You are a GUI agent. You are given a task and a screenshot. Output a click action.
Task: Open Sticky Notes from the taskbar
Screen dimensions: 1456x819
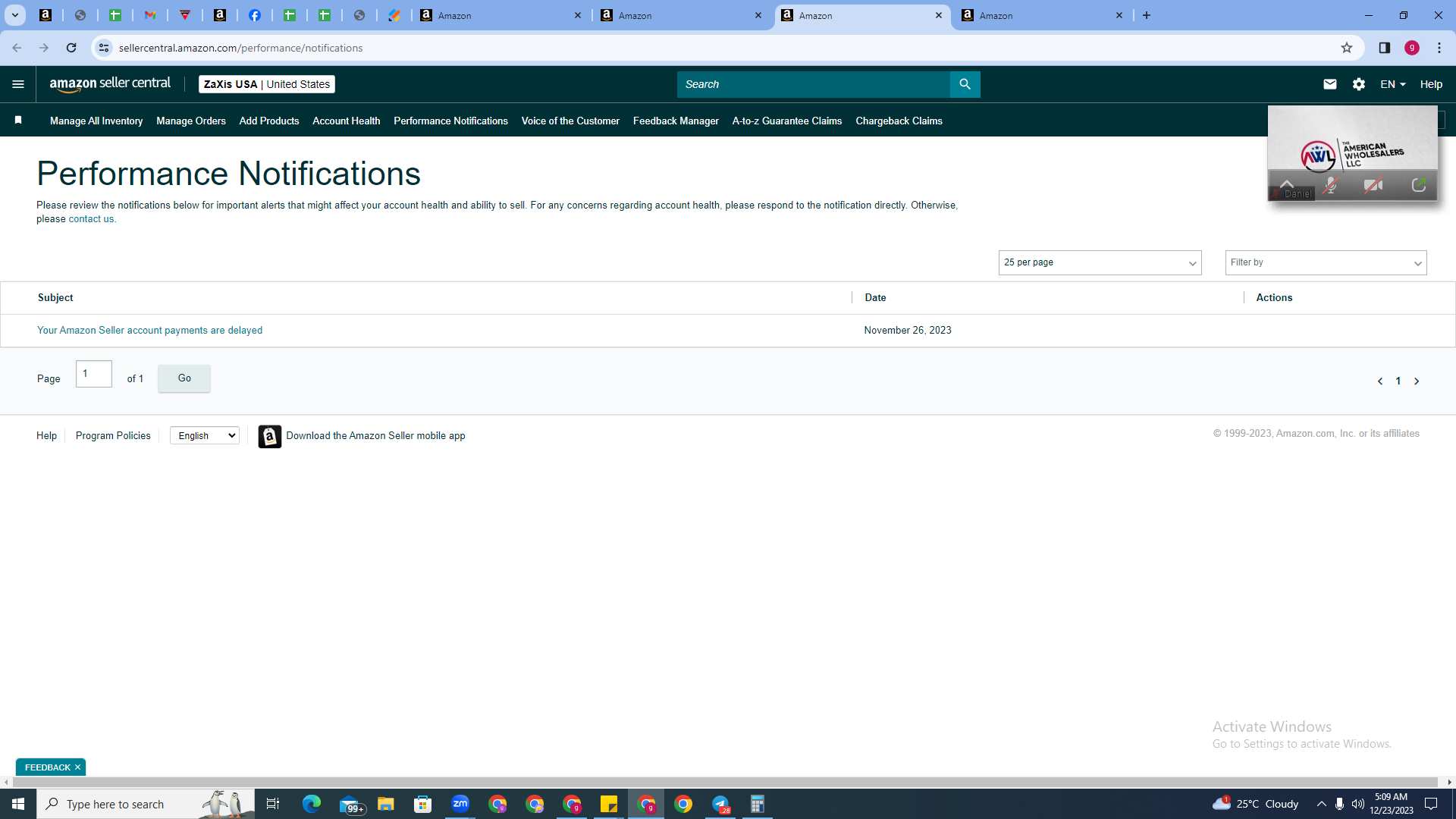click(x=609, y=804)
